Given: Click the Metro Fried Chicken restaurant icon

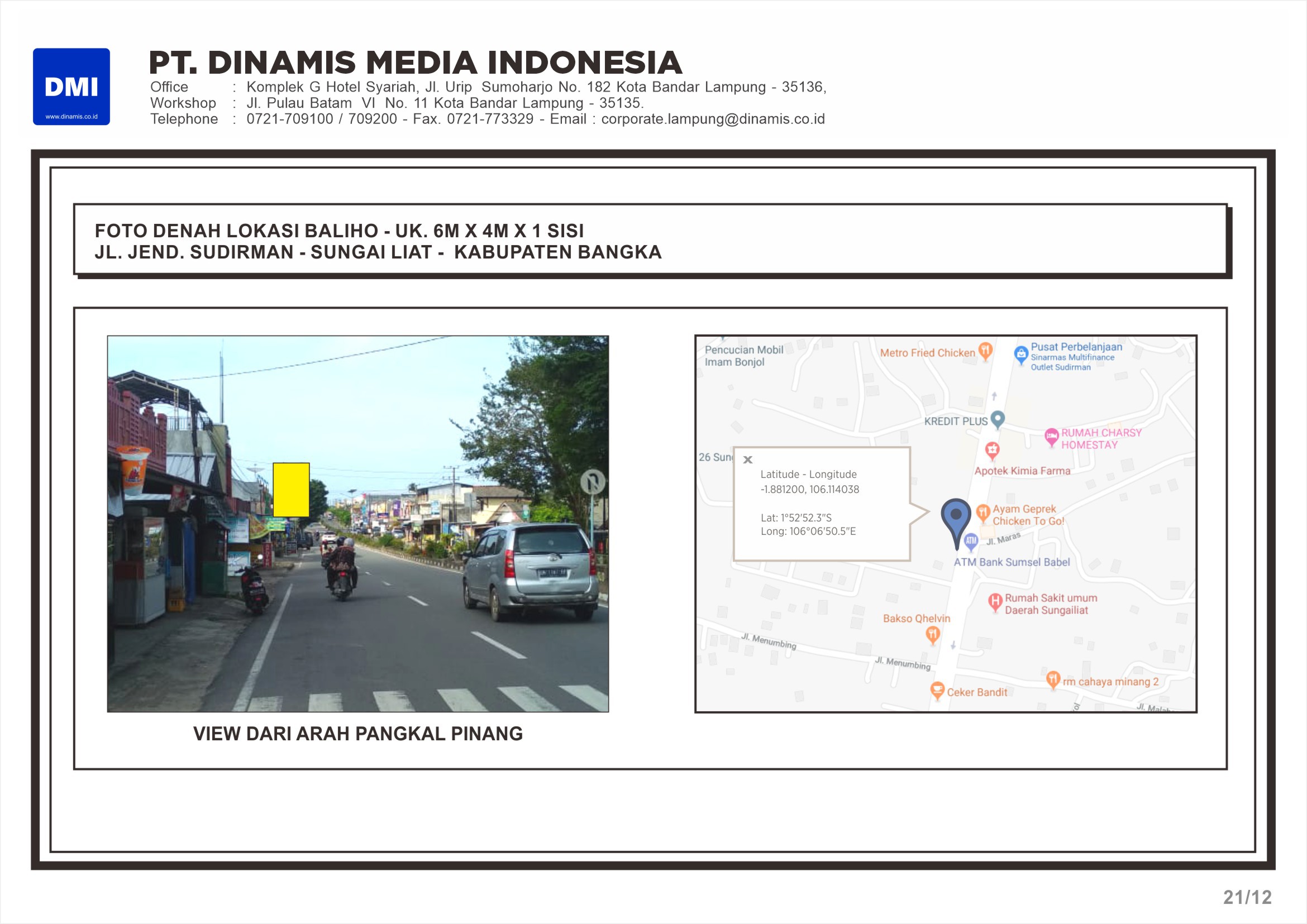Looking at the screenshot, I should pyautogui.click(x=985, y=351).
